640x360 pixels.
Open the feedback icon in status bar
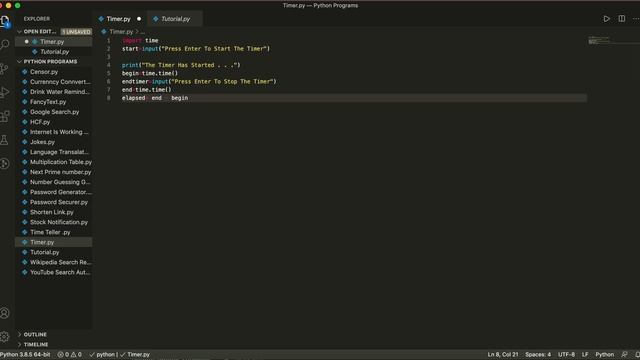coord(624,355)
